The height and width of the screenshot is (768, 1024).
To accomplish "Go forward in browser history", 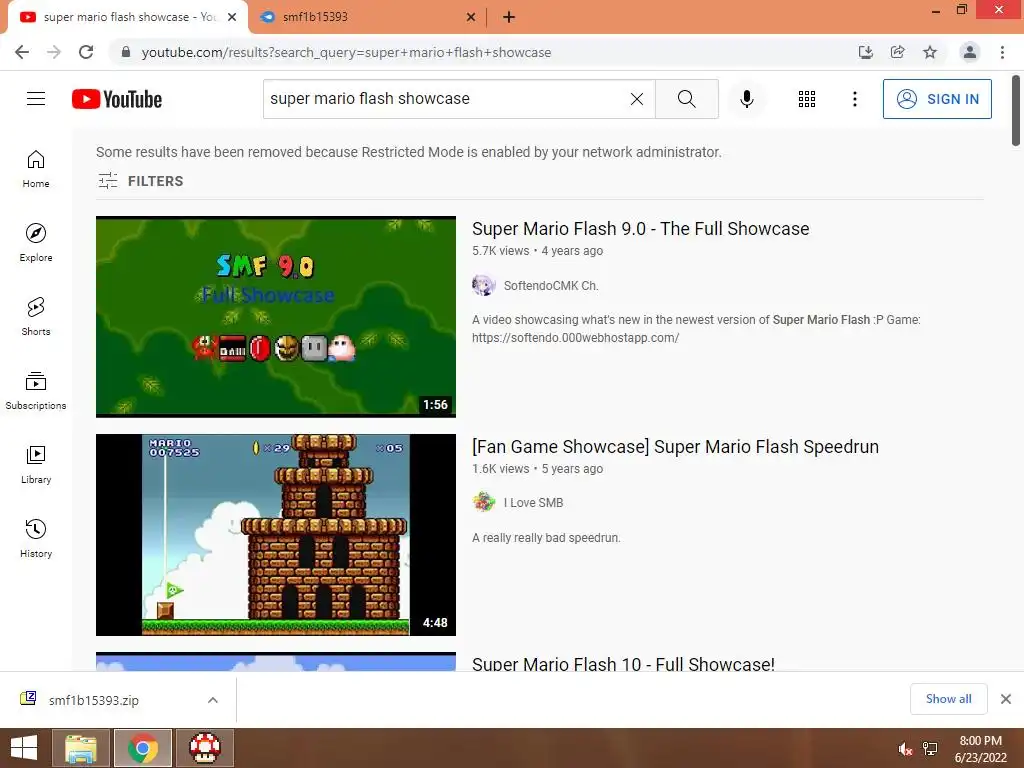I will pyautogui.click(x=54, y=52).
